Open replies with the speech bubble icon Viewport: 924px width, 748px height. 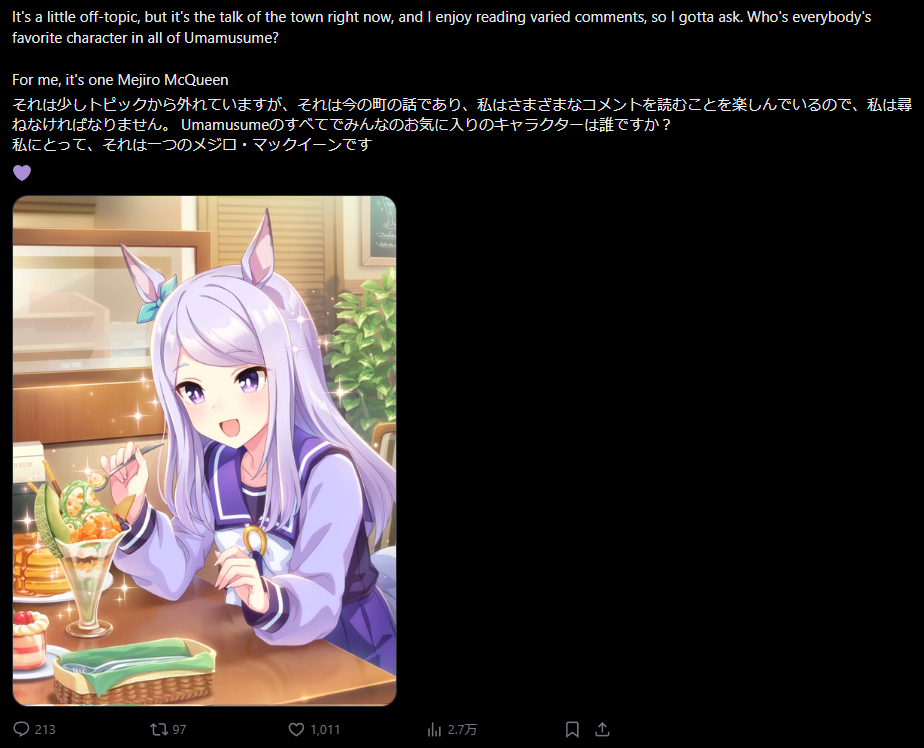pos(21,729)
